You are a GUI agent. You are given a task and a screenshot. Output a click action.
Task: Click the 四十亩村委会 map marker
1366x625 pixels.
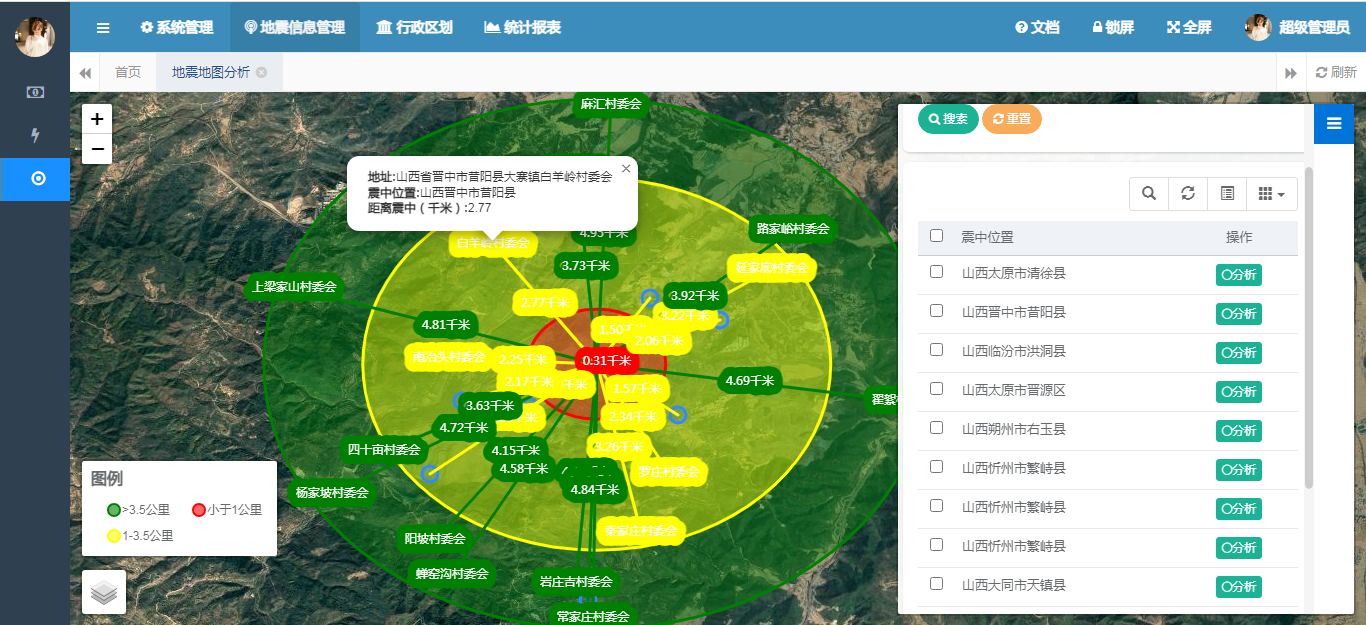coord(384,450)
